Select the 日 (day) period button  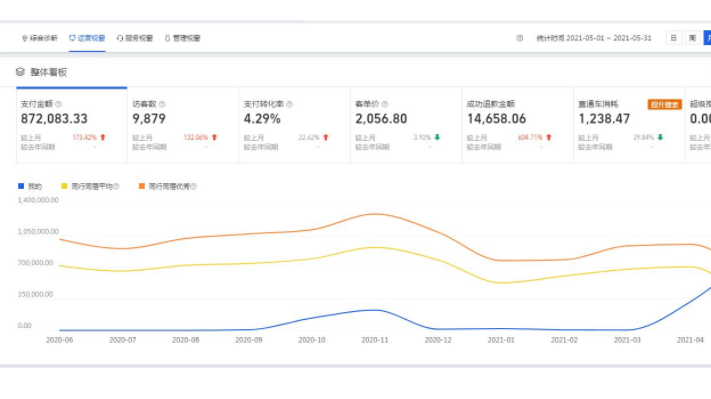[673, 38]
